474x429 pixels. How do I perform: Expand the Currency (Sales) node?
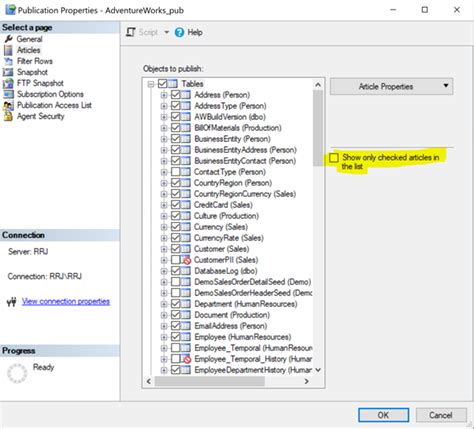pyautogui.click(x=164, y=227)
